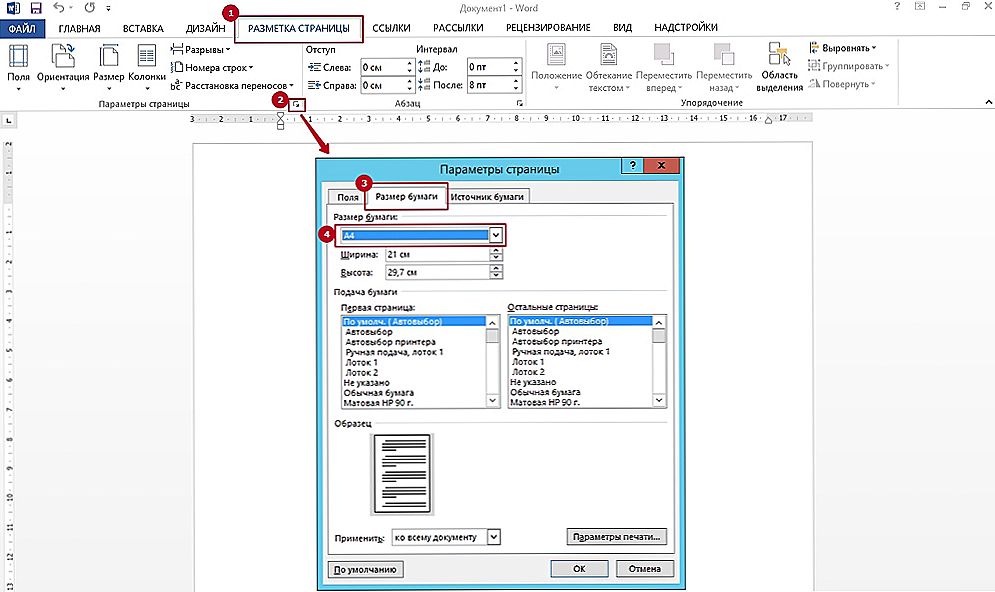This screenshot has height=592, width=995.
Task: Open the Размер page size menu
Action: pos(109,67)
